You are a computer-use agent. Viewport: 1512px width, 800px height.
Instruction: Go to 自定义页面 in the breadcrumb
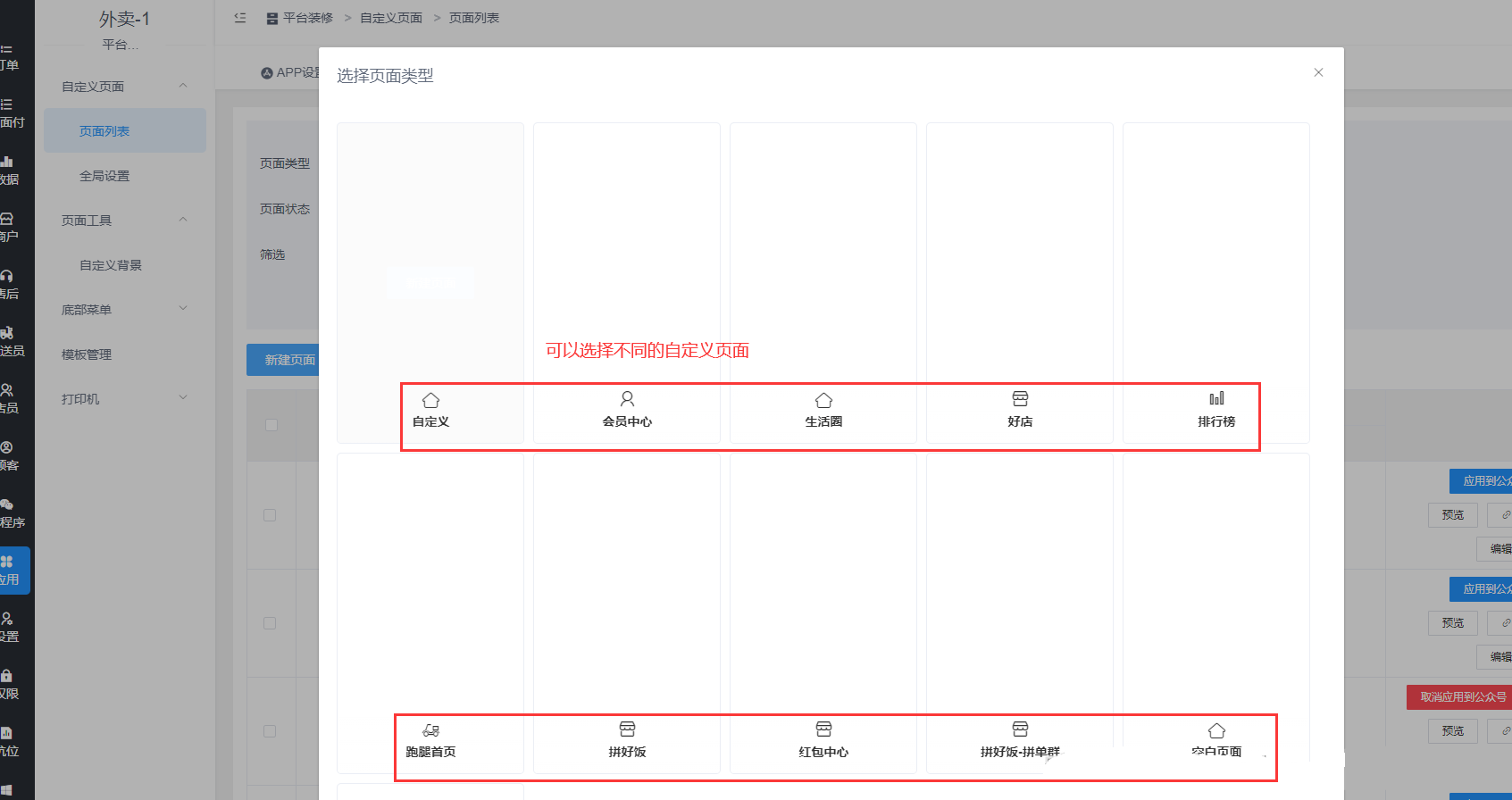pyautogui.click(x=391, y=18)
